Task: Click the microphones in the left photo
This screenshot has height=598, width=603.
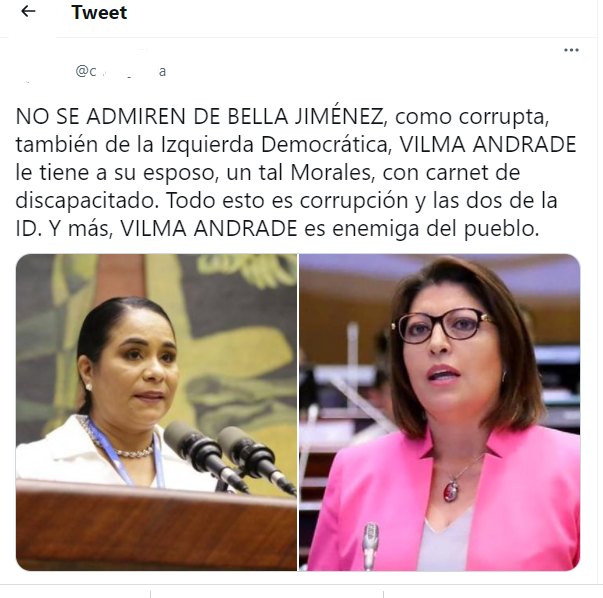Action: pos(229,456)
